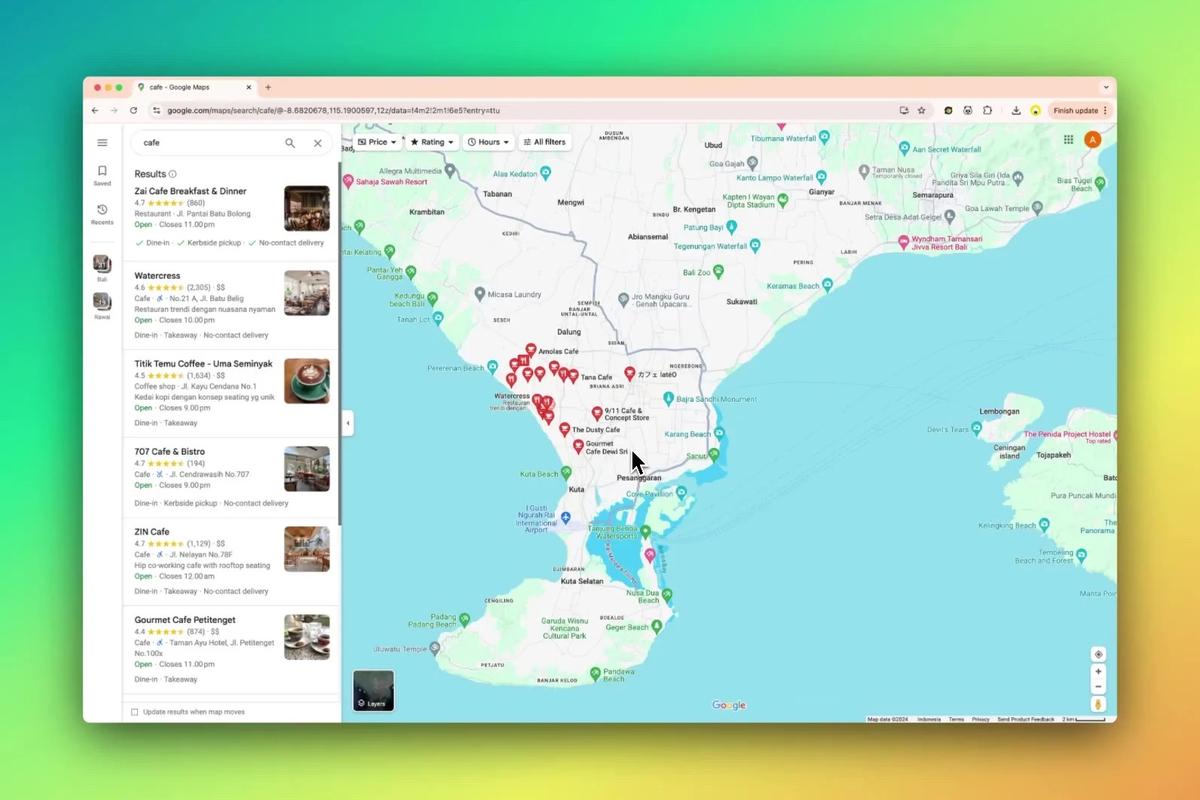Open the hamburger menu in Google Maps
Viewport: 1200px width, 800px height.
(102, 143)
